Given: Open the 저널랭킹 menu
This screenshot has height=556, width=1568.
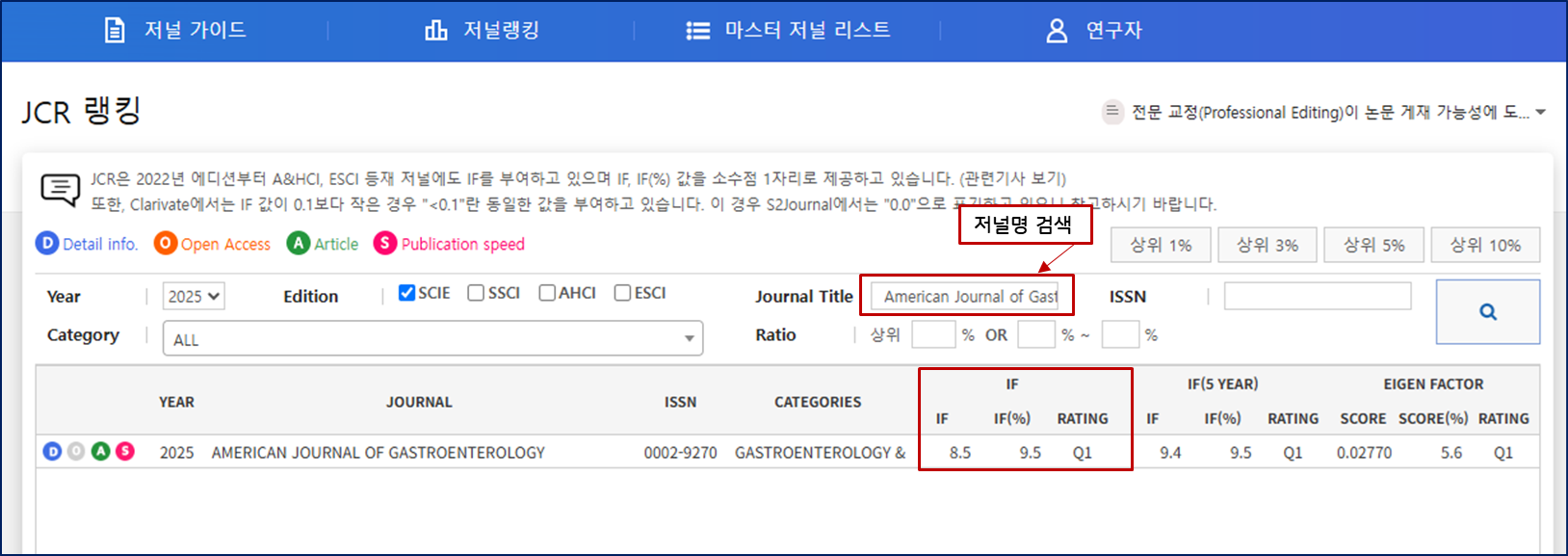Looking at the screenshot, I should [x=501, y=30].
